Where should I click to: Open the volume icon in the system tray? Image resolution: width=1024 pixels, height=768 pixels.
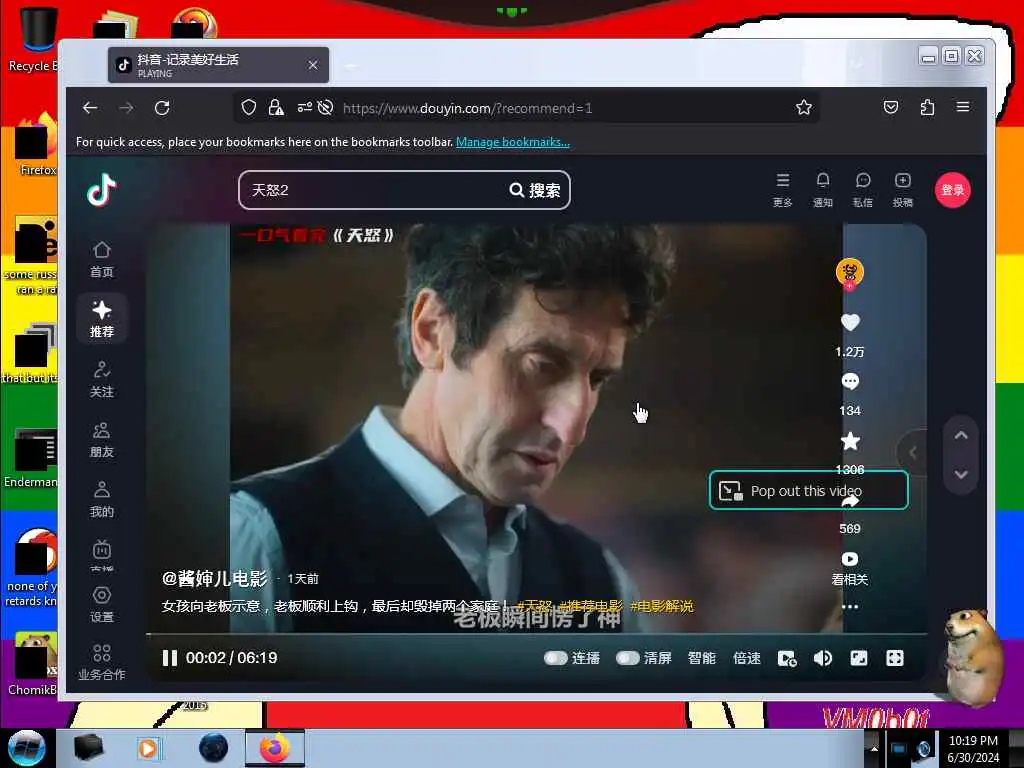coord(923,749)
